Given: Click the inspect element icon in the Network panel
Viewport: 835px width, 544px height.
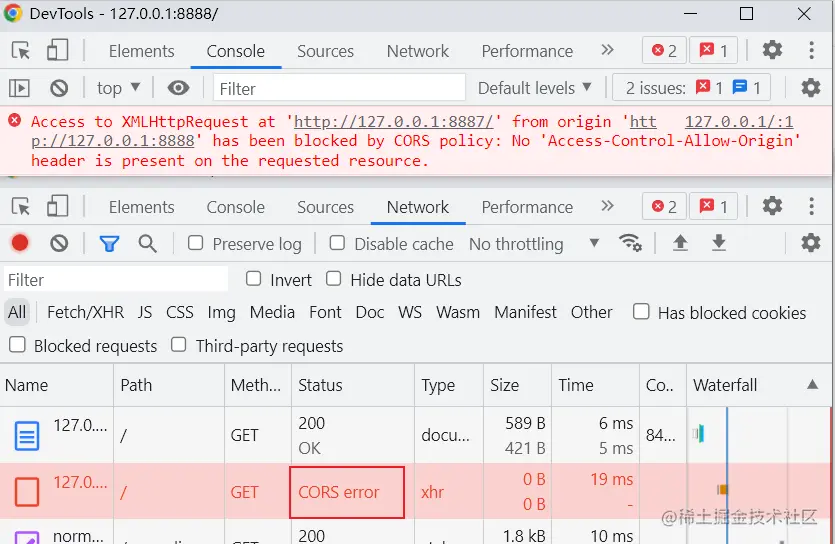Looking at the screenshot, I should click(21, 207).
